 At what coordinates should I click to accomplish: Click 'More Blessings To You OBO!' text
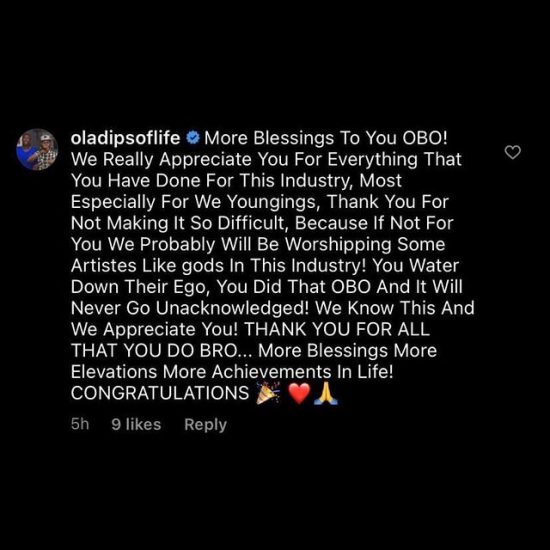[326, 138]
